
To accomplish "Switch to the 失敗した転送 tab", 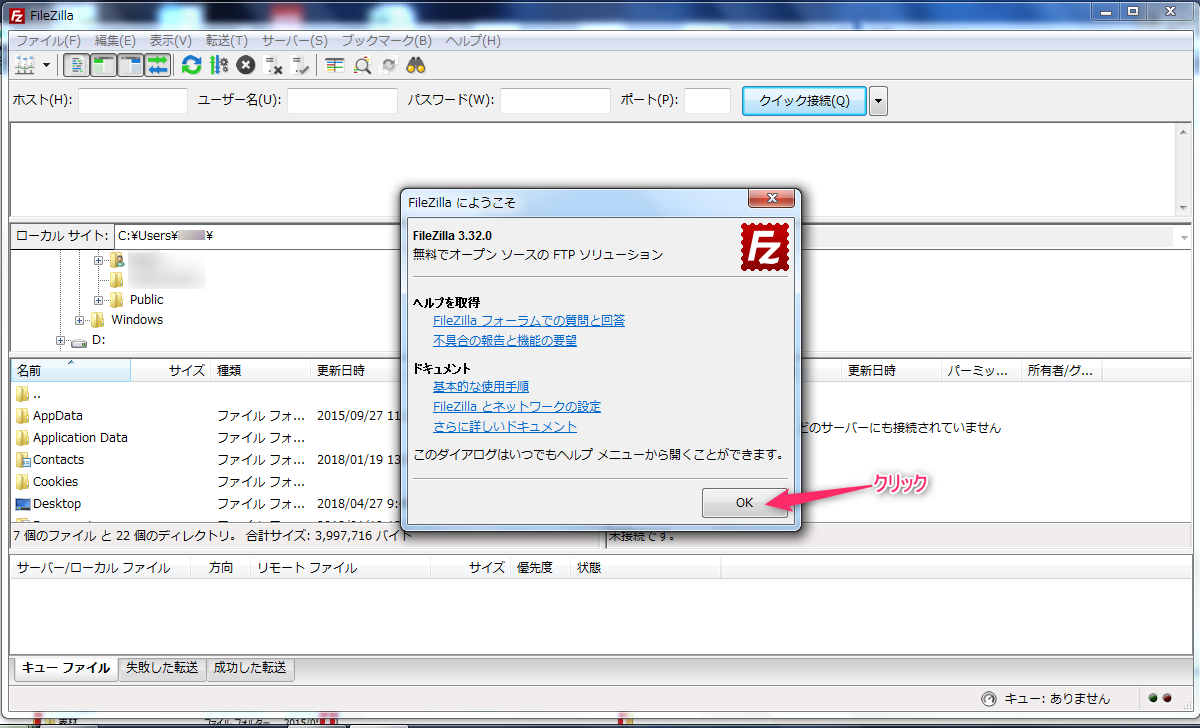I will point(162,668).
